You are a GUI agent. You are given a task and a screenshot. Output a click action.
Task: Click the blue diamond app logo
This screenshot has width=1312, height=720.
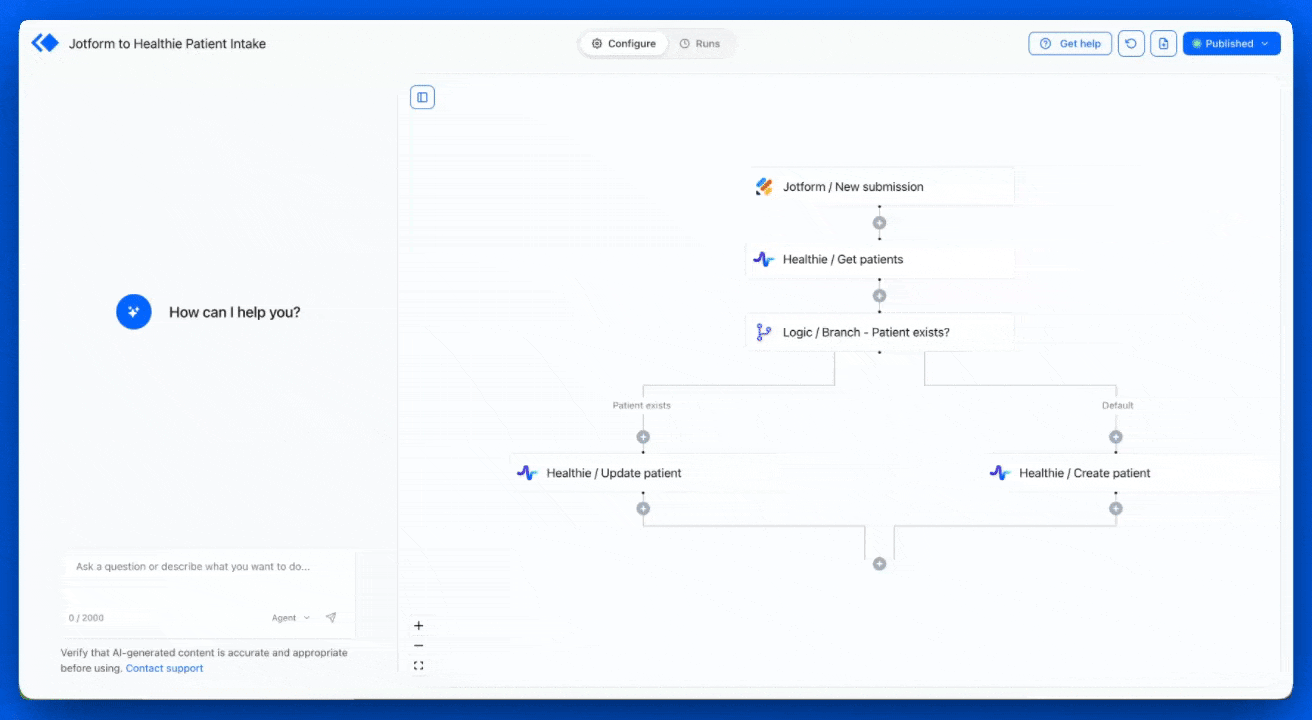(46, 43)
